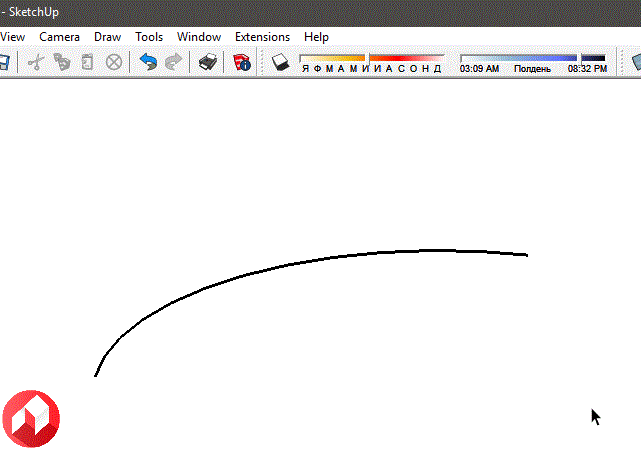
Task: Open the Extensions menu
Action: tap(262, 37)
